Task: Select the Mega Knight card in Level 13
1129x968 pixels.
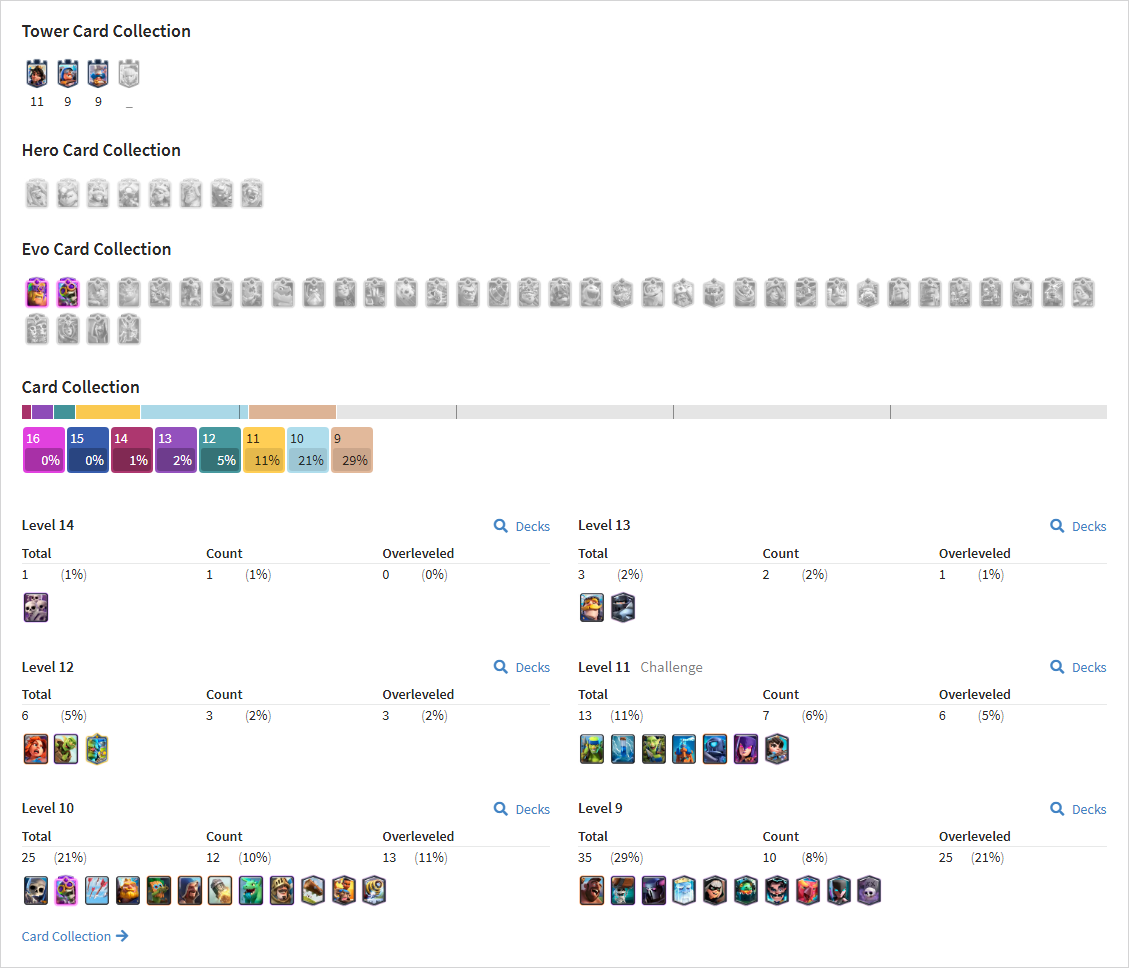Action: point(623,607)
